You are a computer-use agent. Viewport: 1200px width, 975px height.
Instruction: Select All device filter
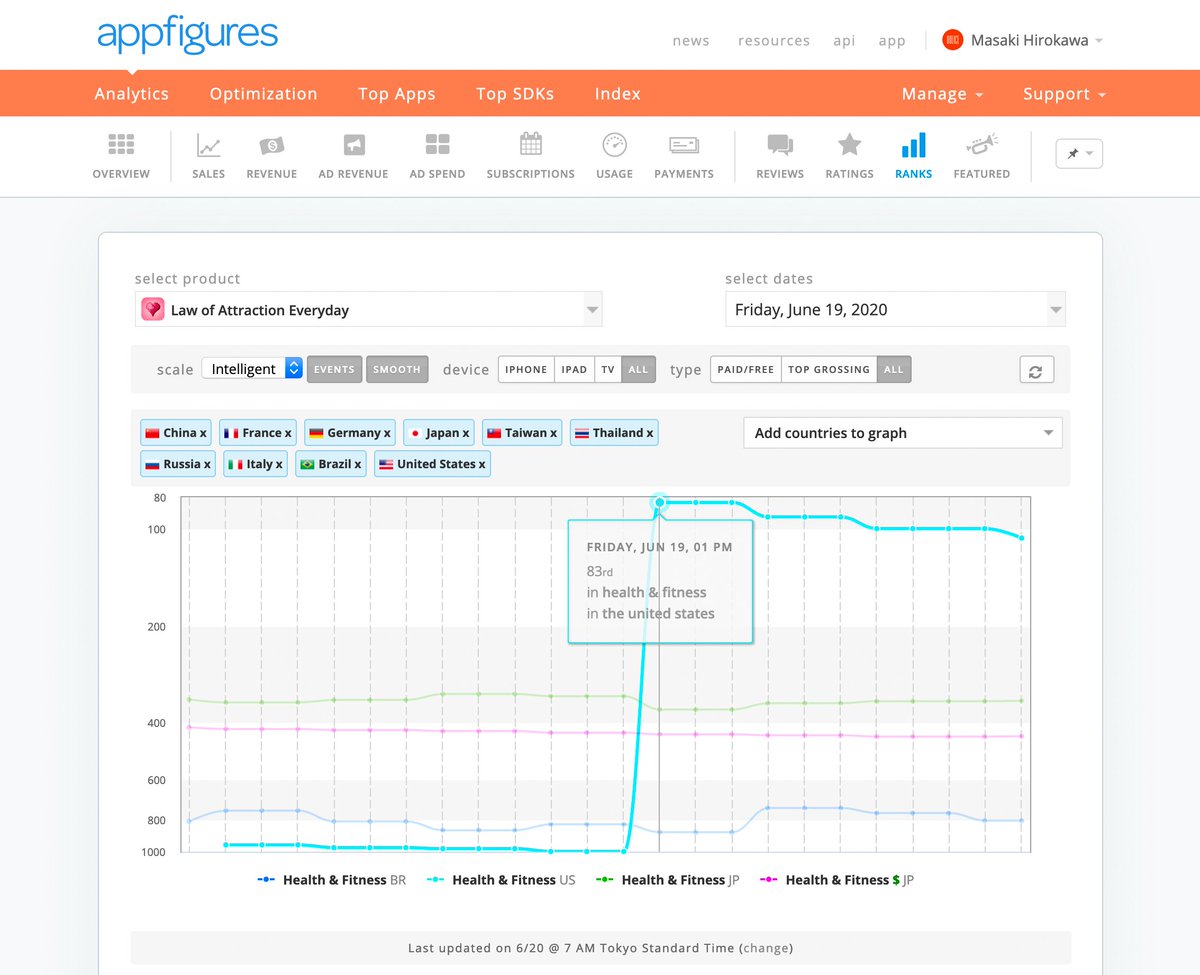tap(638, 369)
